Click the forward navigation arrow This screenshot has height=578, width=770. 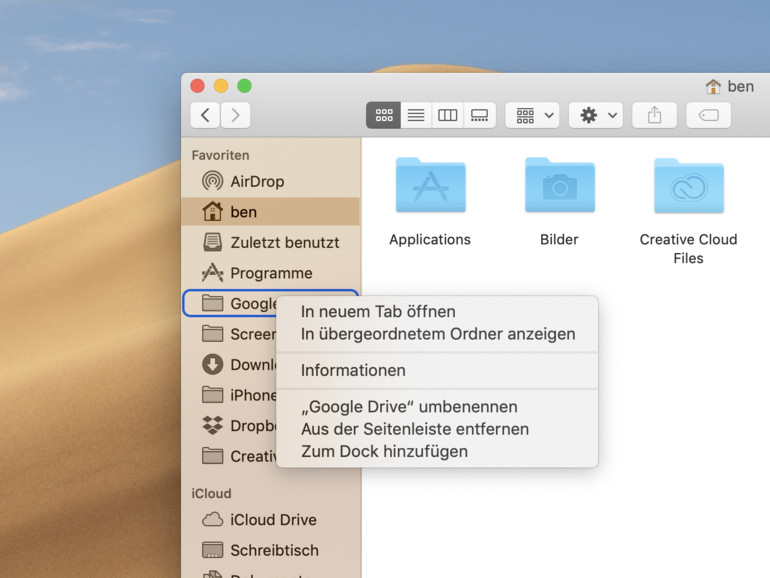[235, 115]
